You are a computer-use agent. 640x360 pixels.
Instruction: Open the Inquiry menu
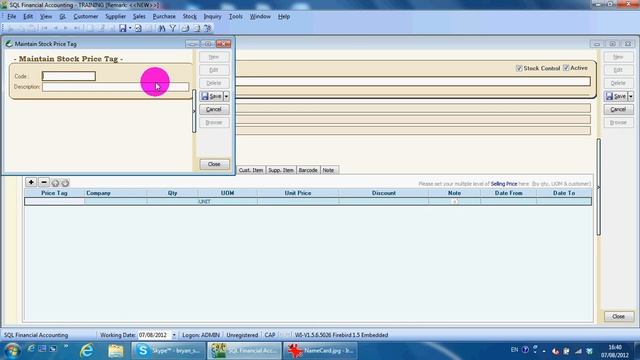(x=212, y=16)
